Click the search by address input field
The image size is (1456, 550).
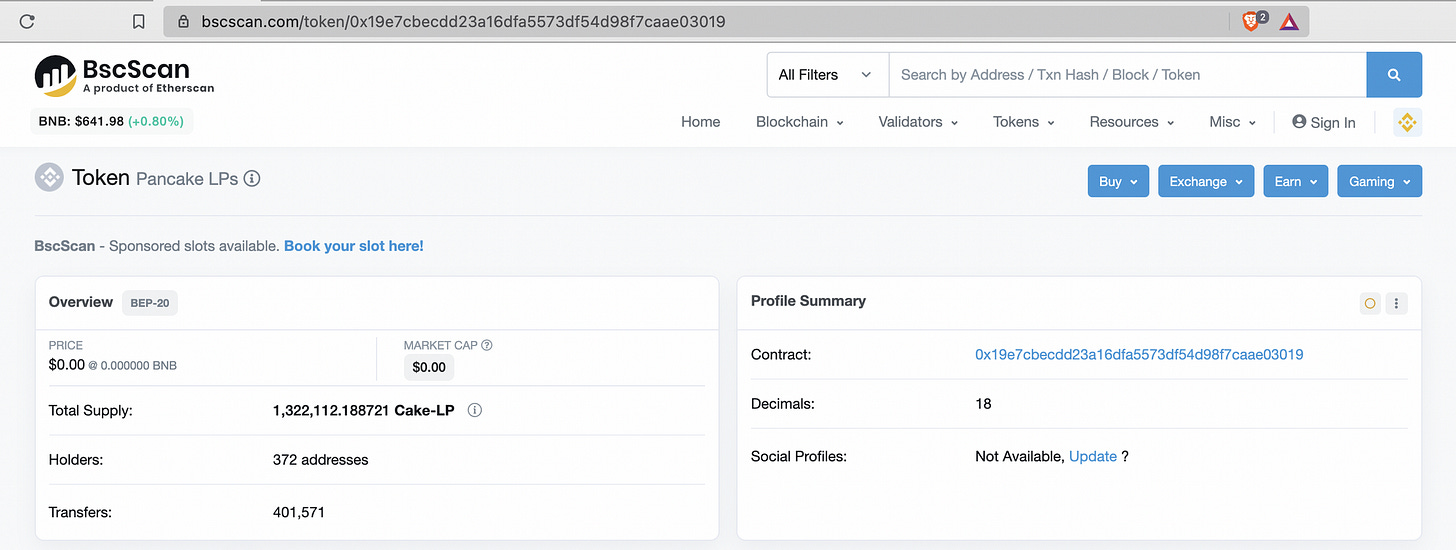(1127, 74)
